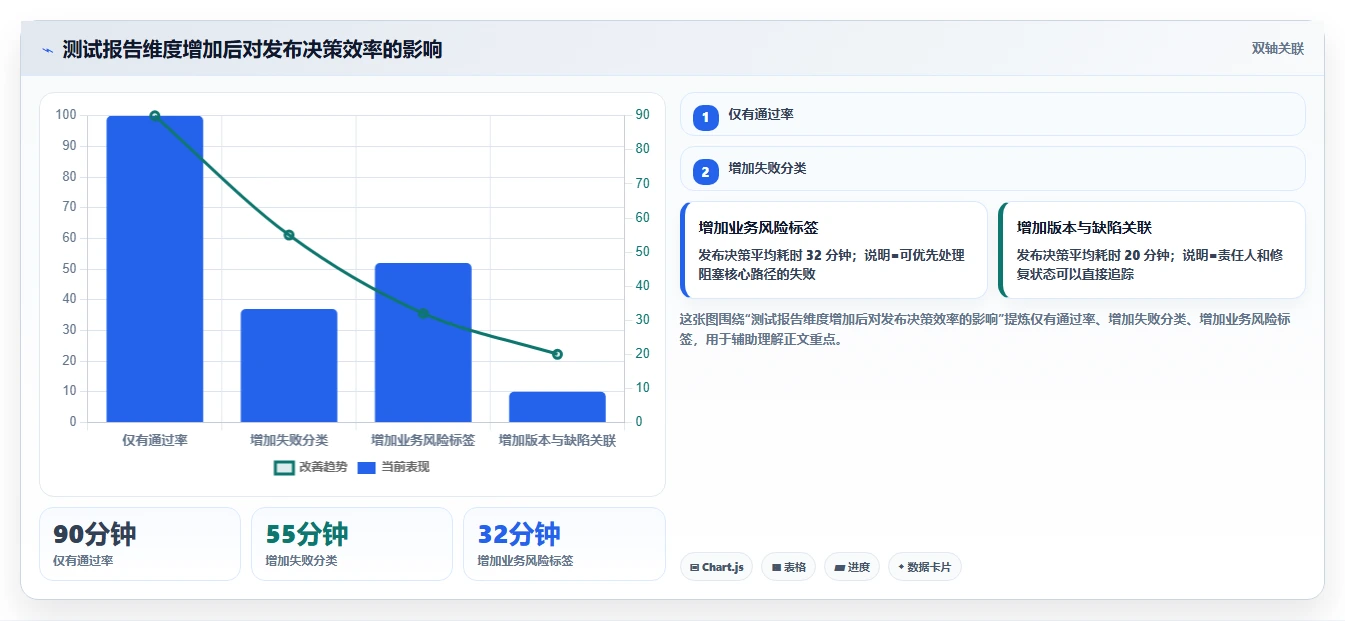The height and width of the screenshot is (621, 1345).
Task: Click x-axis label 增加版本与缺陷关联
Action: pyautogui.click(x=557, y=440)
